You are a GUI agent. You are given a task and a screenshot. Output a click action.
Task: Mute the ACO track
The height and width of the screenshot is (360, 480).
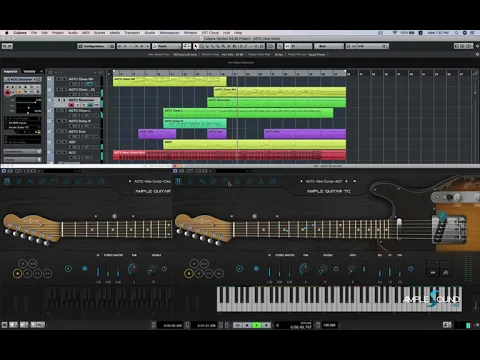(59, 153)
